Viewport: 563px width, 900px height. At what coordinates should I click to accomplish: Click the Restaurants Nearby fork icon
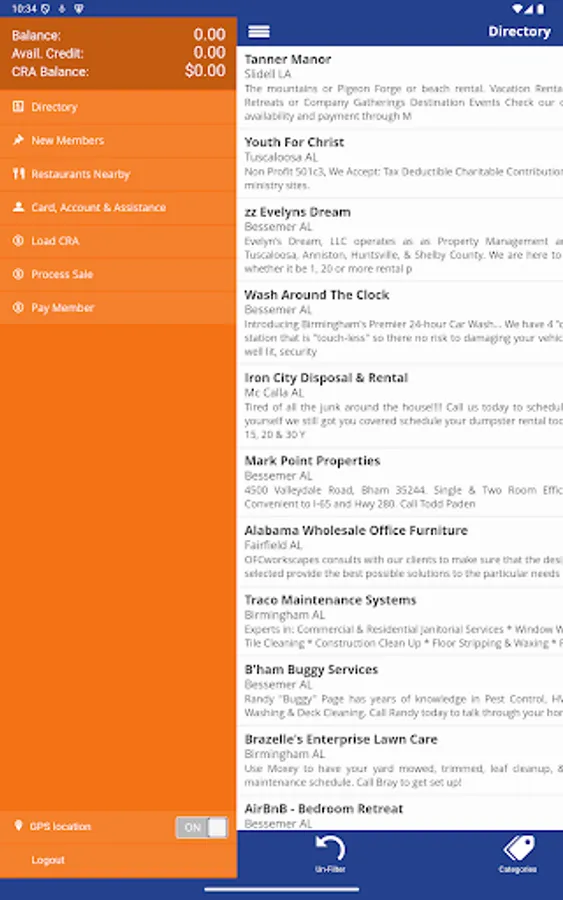(18, 173)
